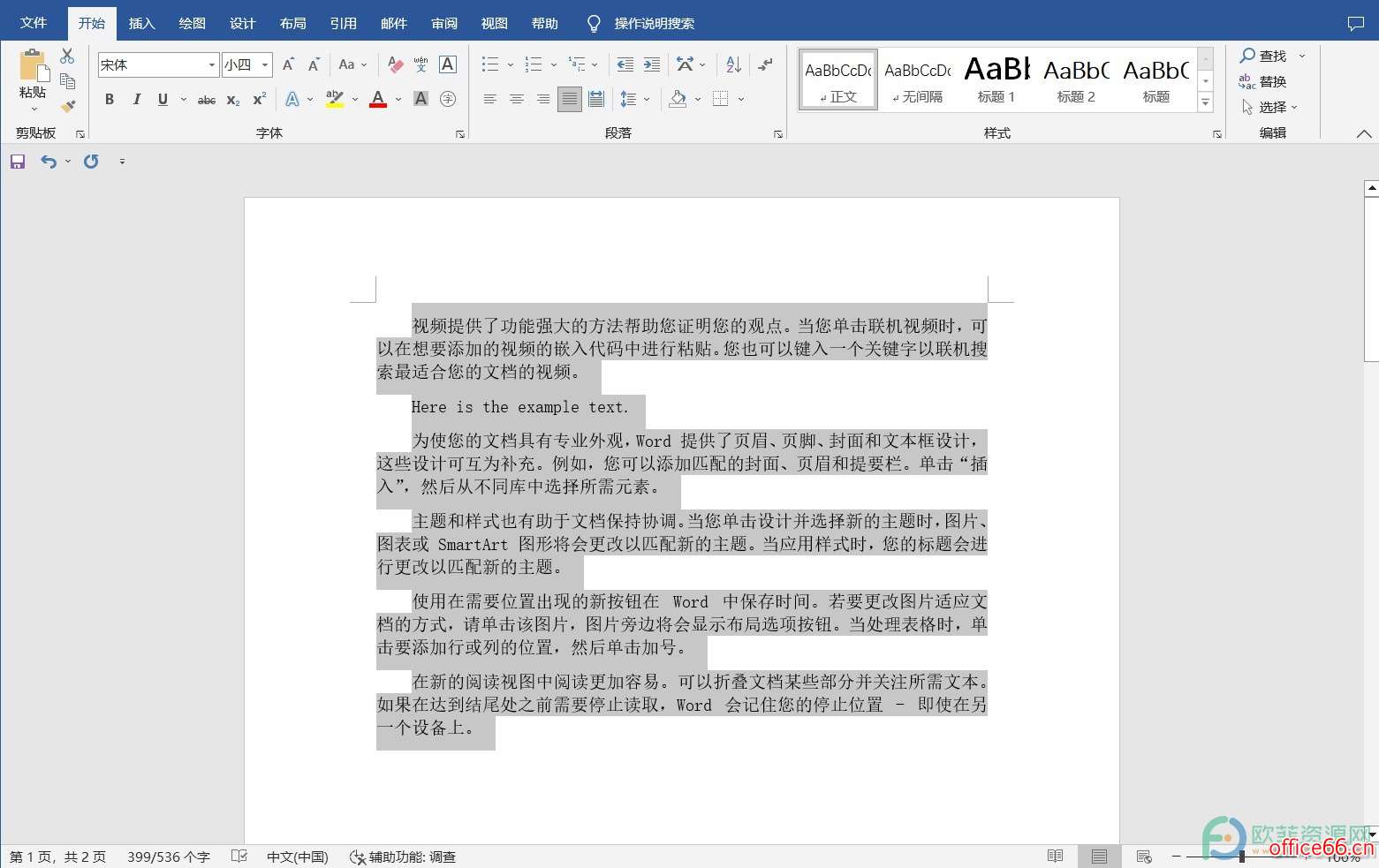
Task: Click the 替换 replace button
Action: 1262,81
